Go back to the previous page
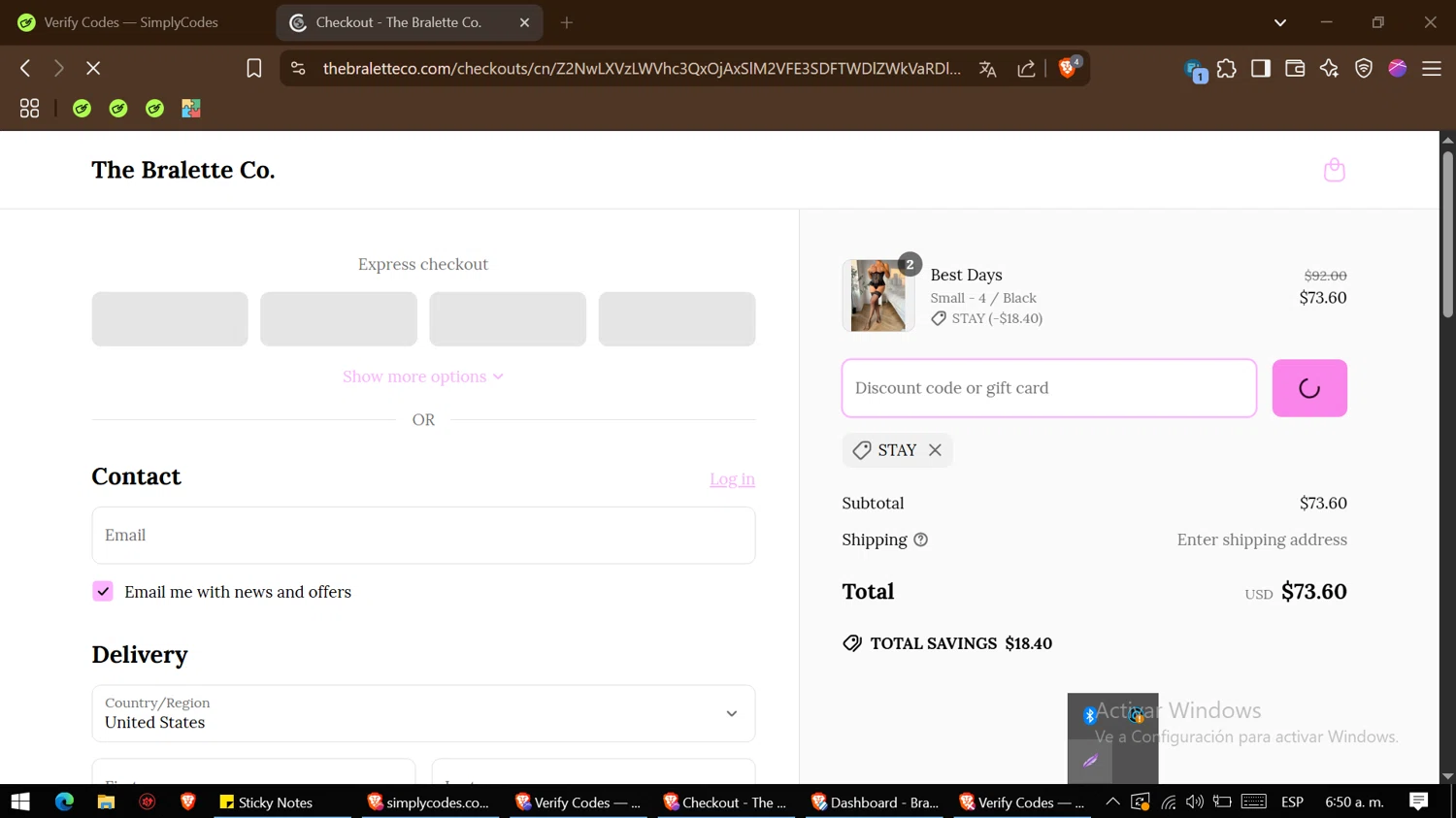This screenshot has height=818, width=1456. (x=26, y=68)
